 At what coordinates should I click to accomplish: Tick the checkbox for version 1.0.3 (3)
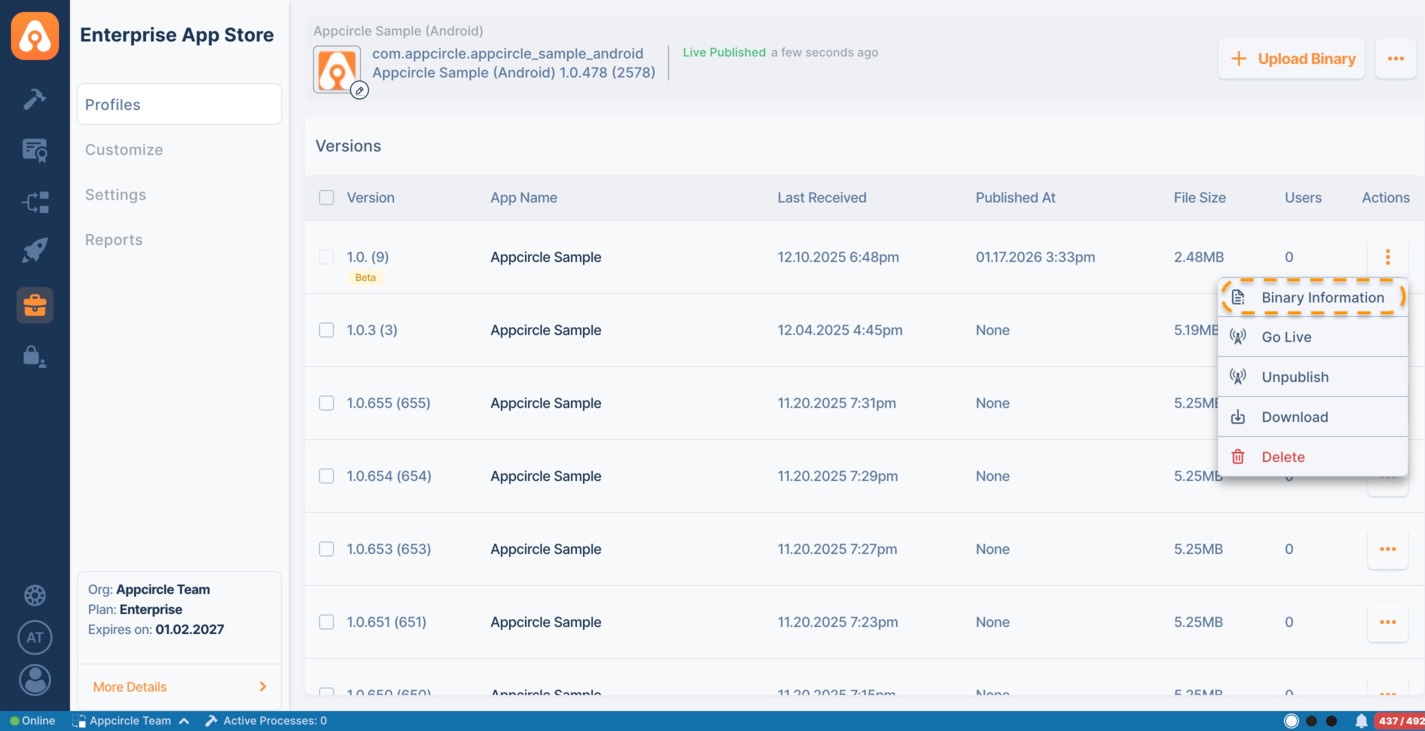(326, 330)
